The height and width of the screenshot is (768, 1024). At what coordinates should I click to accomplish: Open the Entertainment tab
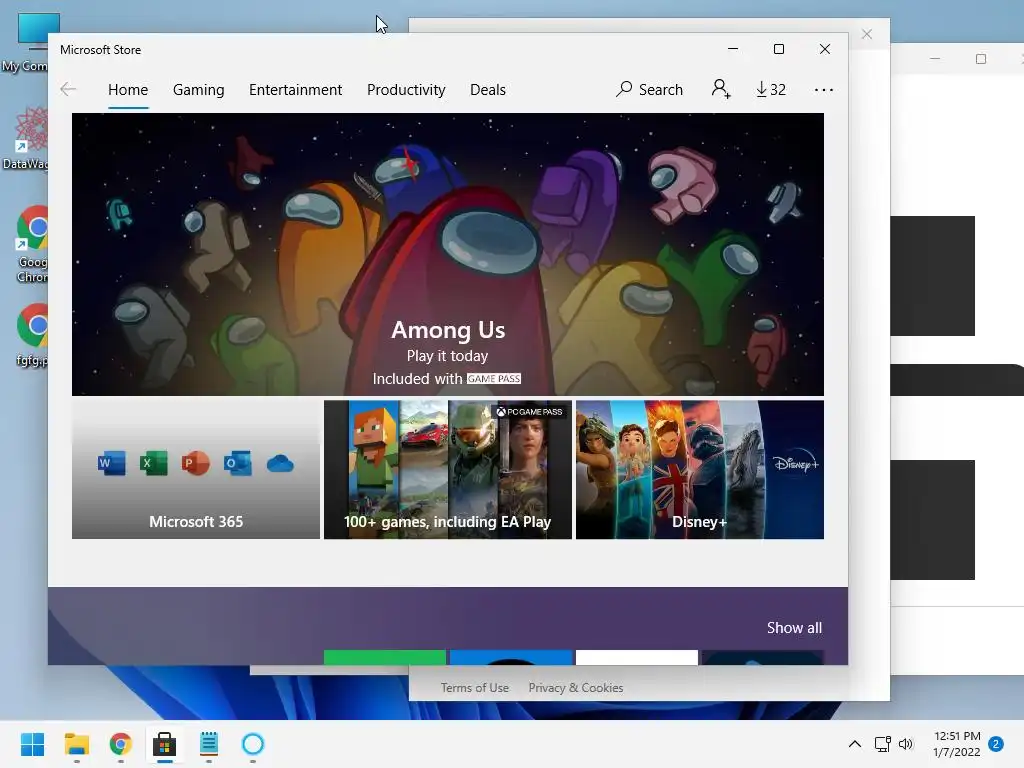click(x=295, y=89)
